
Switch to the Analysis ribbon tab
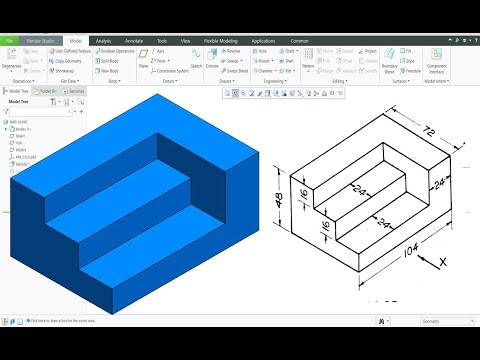pyautogui.click(x=103, y=41)
